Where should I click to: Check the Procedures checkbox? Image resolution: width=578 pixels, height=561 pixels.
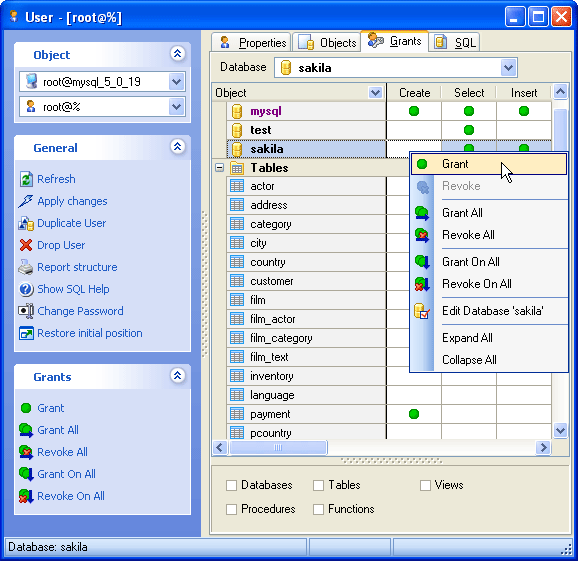(231, 509)
